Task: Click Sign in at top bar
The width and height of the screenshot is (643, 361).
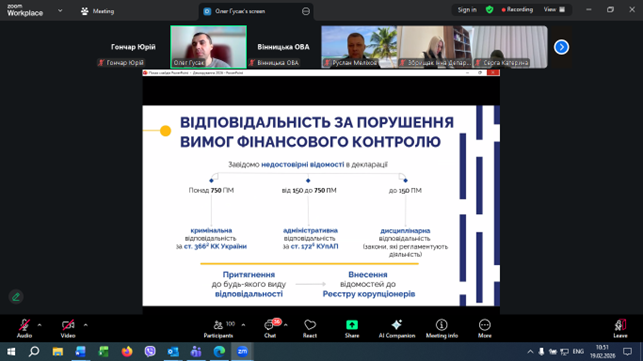Action: click(467, 9)
